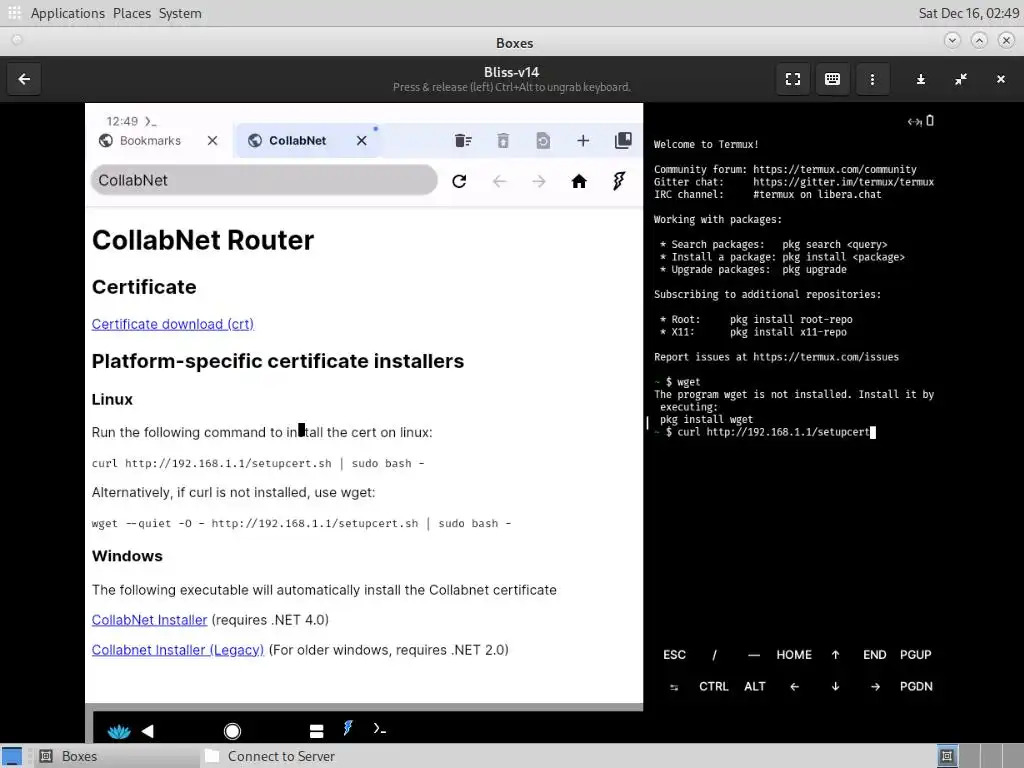Open the Boxes three-dot menu

[872, 79]
